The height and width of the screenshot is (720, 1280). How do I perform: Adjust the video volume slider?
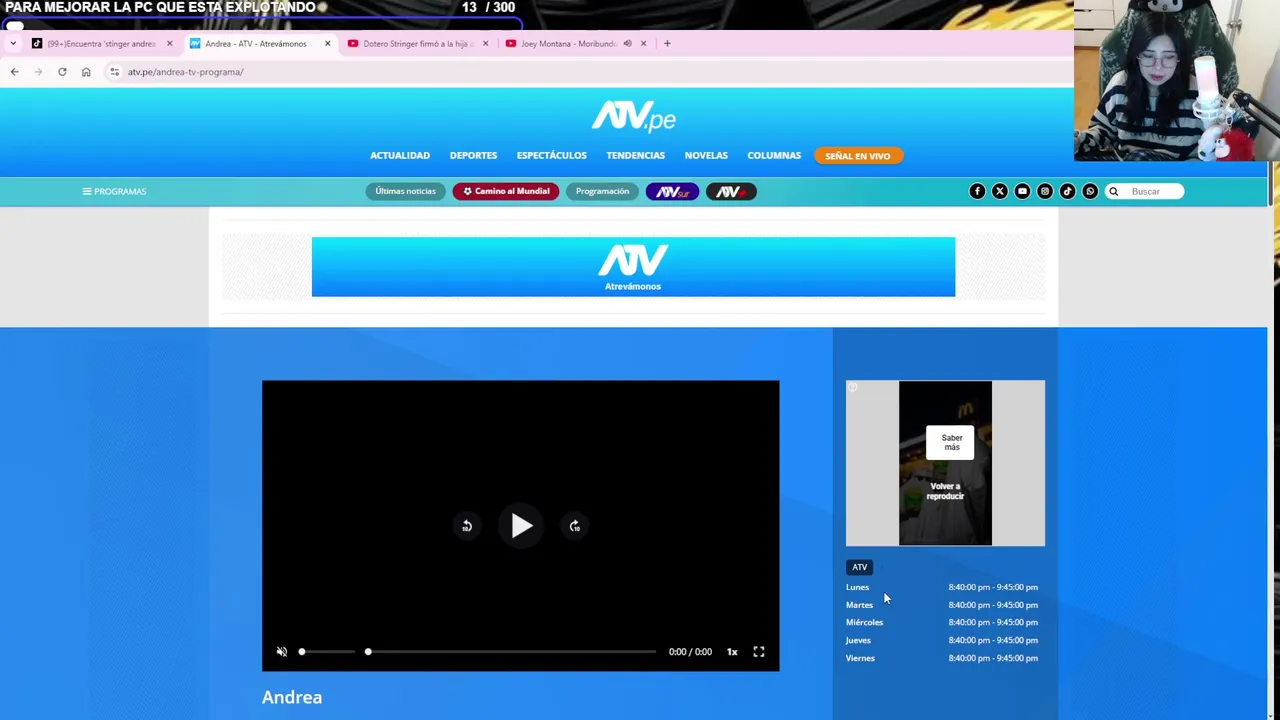327,652
